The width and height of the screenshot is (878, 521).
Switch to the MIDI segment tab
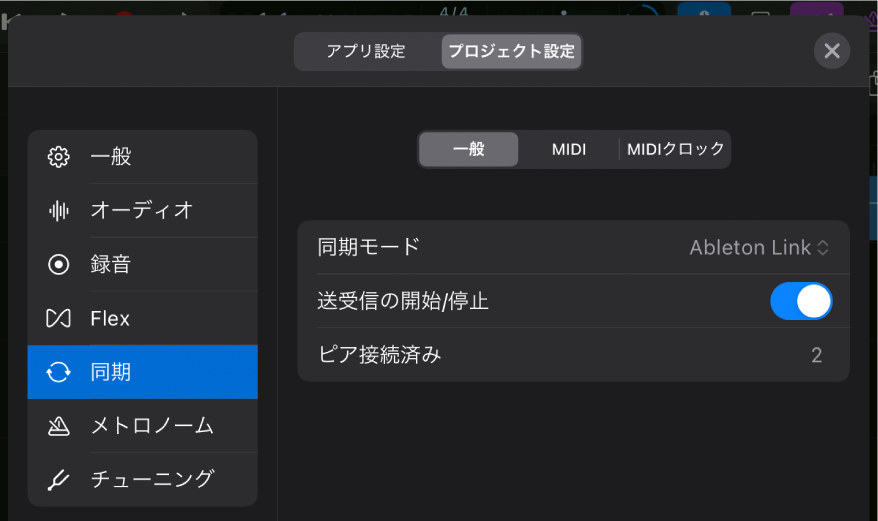(x=569, y=149)
